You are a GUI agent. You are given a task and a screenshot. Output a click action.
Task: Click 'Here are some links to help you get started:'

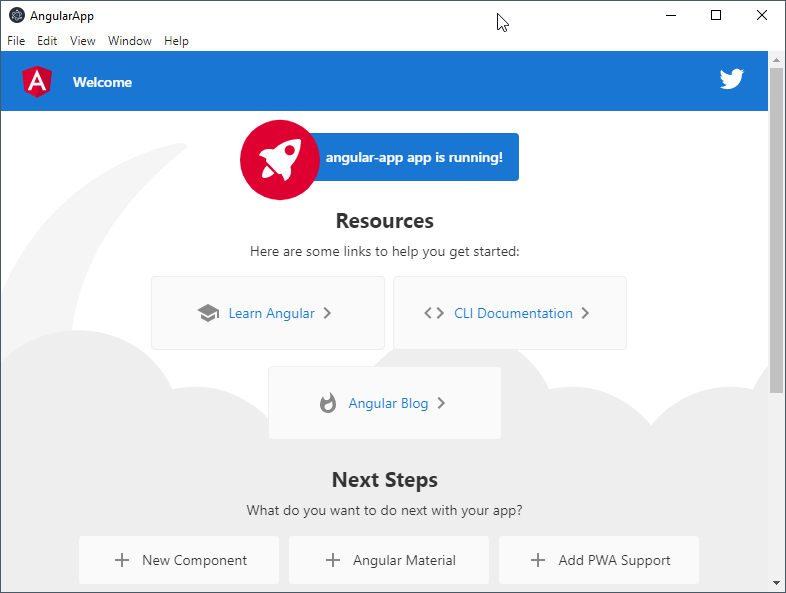[384, 251]
